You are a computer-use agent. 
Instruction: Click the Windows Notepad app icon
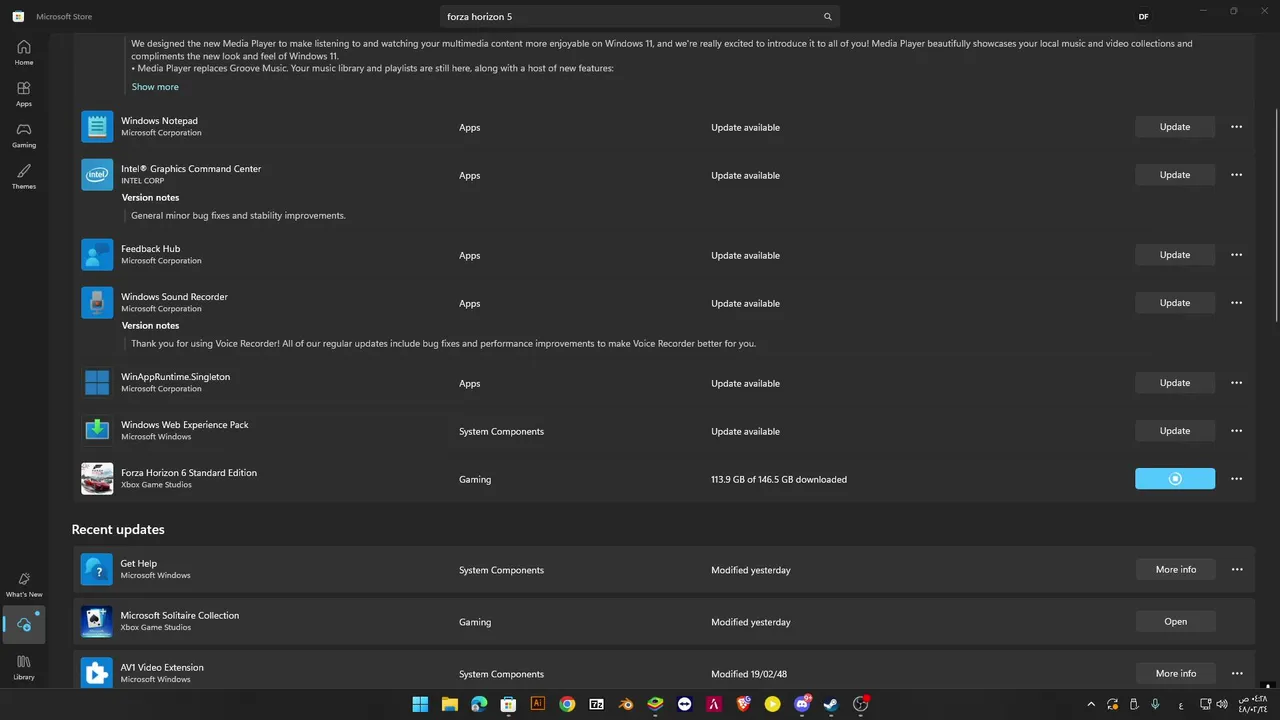pos(97,127)
